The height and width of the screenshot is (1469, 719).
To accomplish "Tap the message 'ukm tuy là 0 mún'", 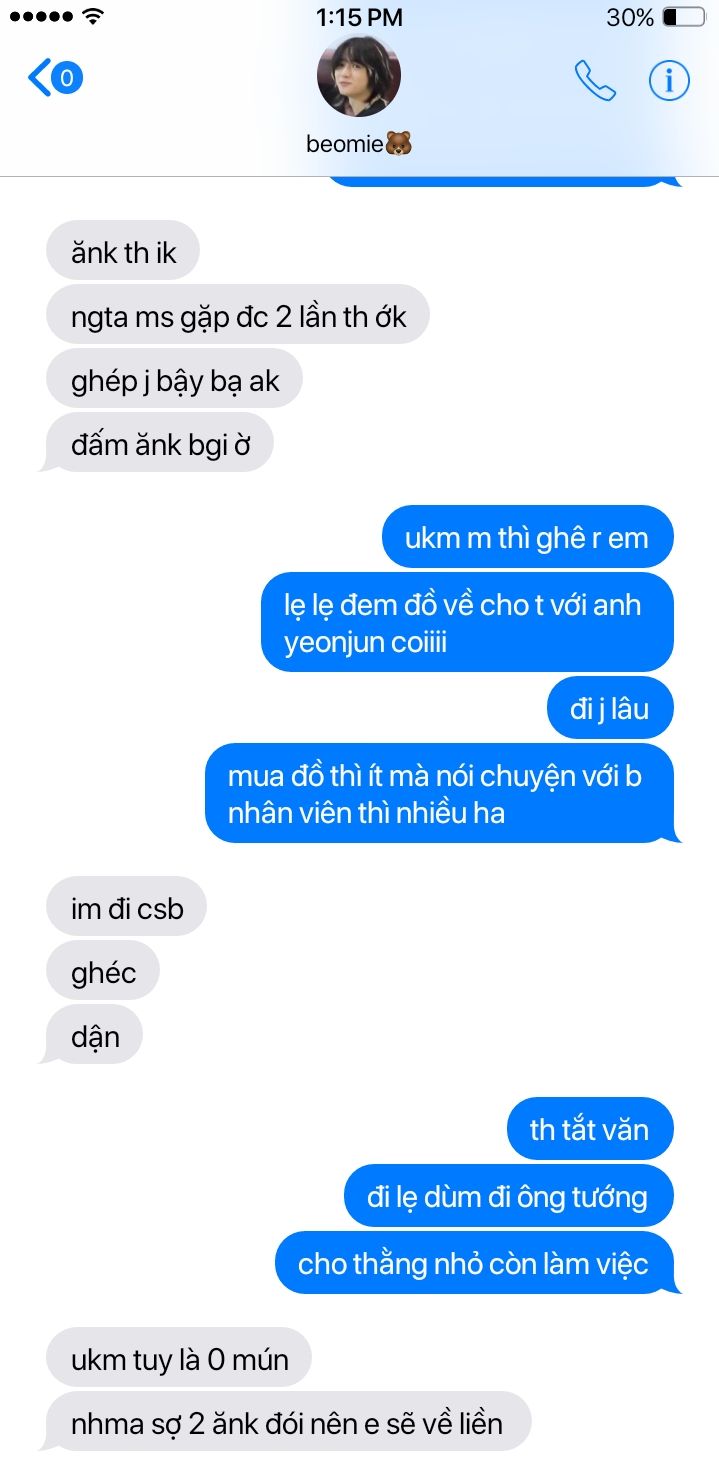I will (179, 1359).
